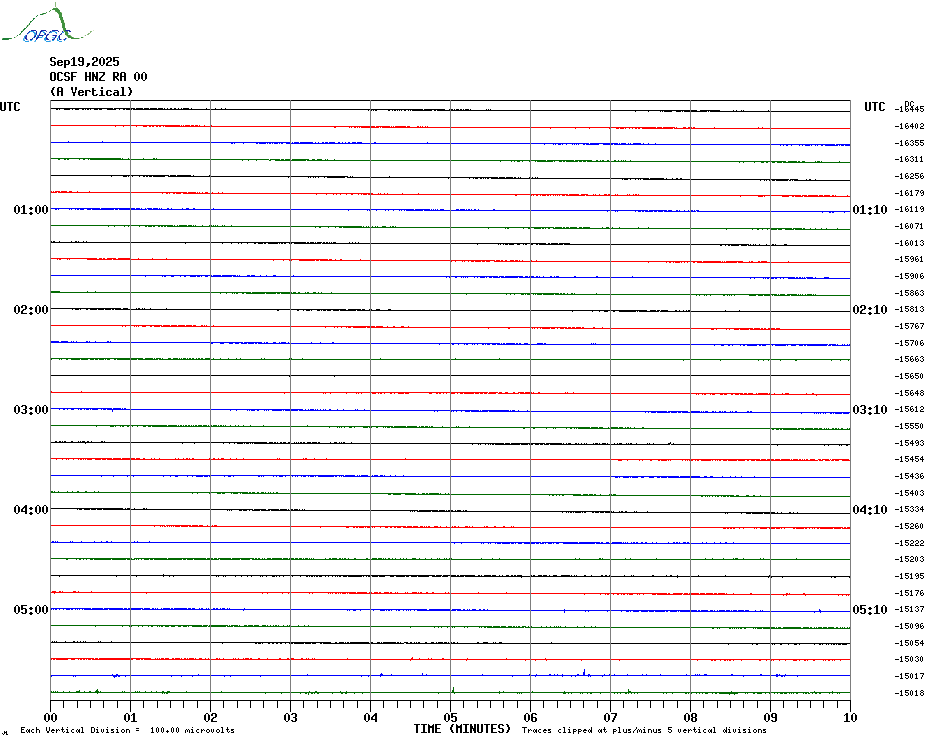Click the DC offset value -15436
Viewport: 930px width, 744px height.
pos(909,476)
